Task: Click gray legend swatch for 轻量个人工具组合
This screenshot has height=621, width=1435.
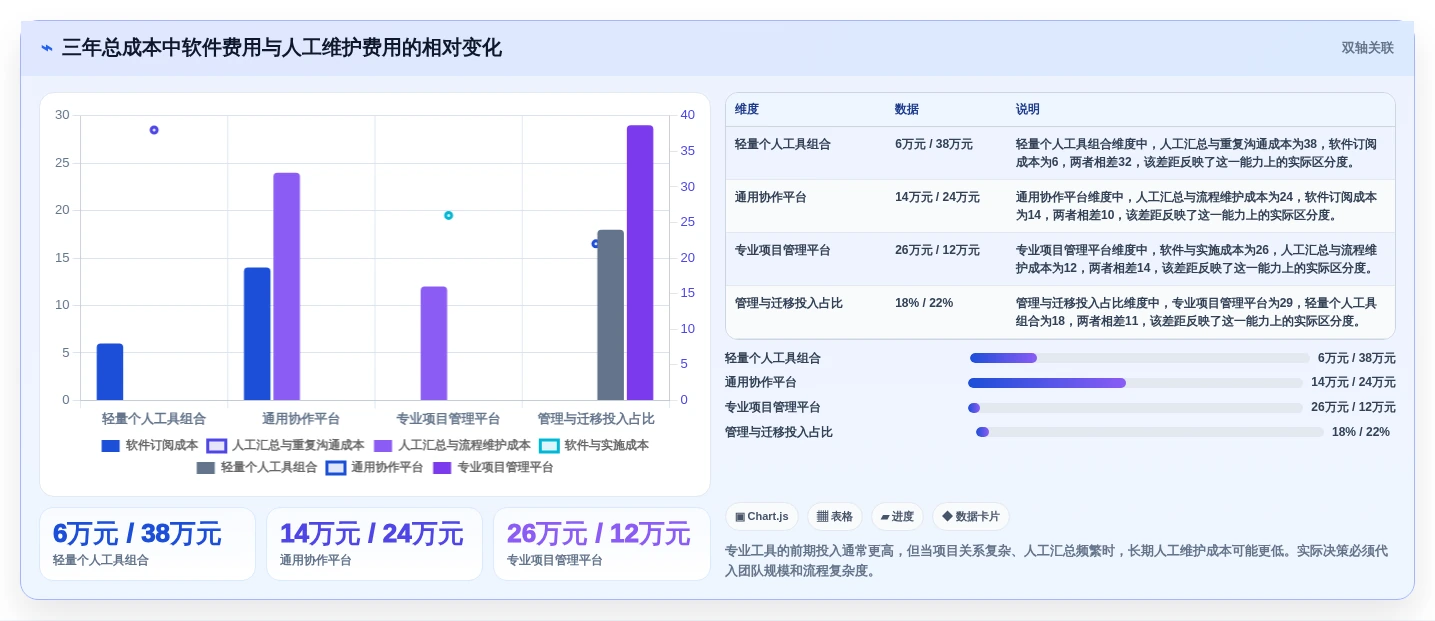Action: [206, 468]
